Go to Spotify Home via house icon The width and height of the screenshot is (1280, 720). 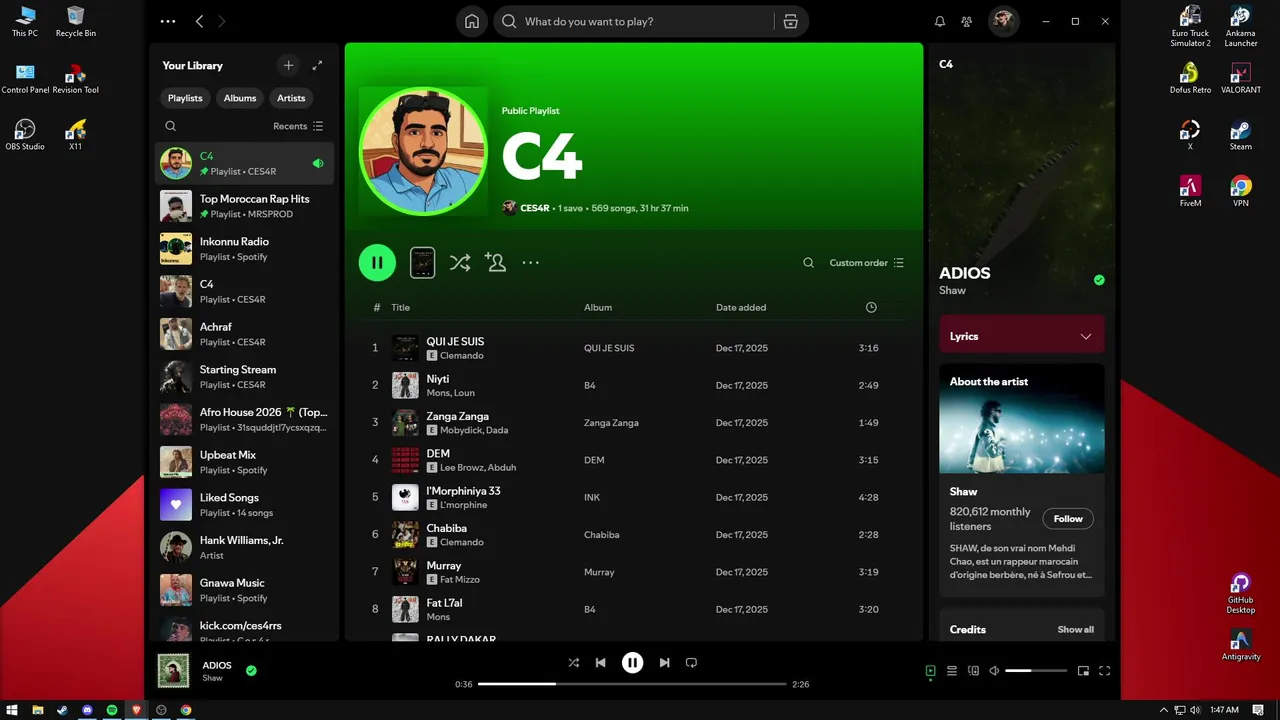pyautogui.click(x=472, y=21)
